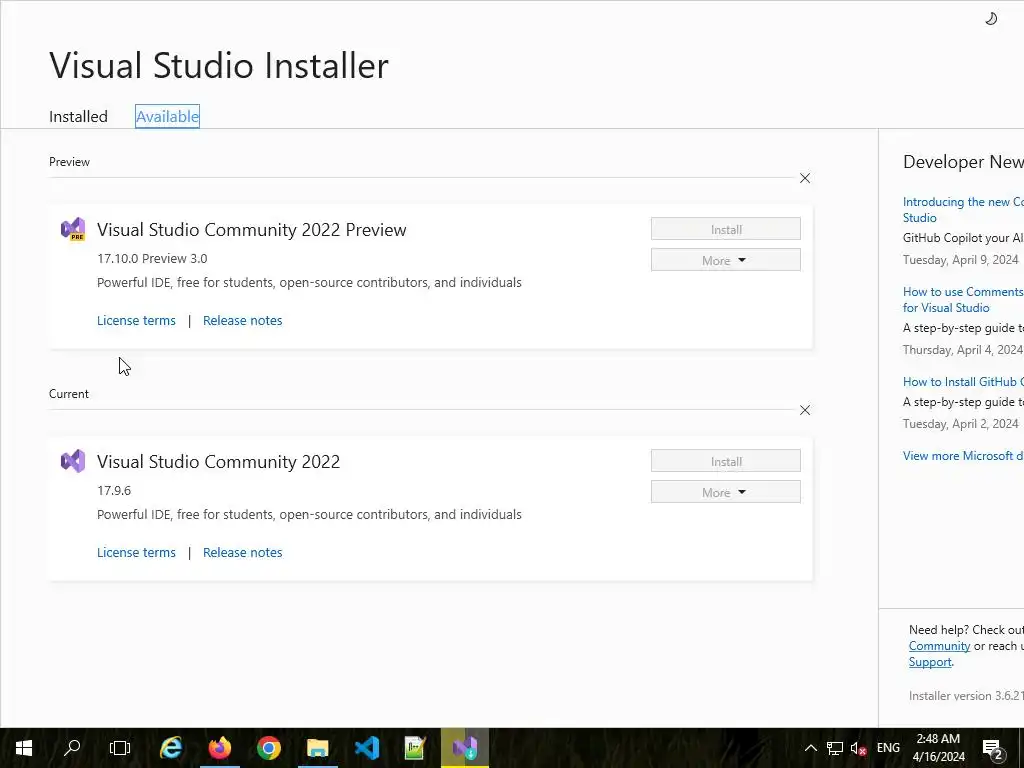Open the Windows Start menu
Image resolution: width=1024 pixels, height=768 pixels.
(24, 748)
